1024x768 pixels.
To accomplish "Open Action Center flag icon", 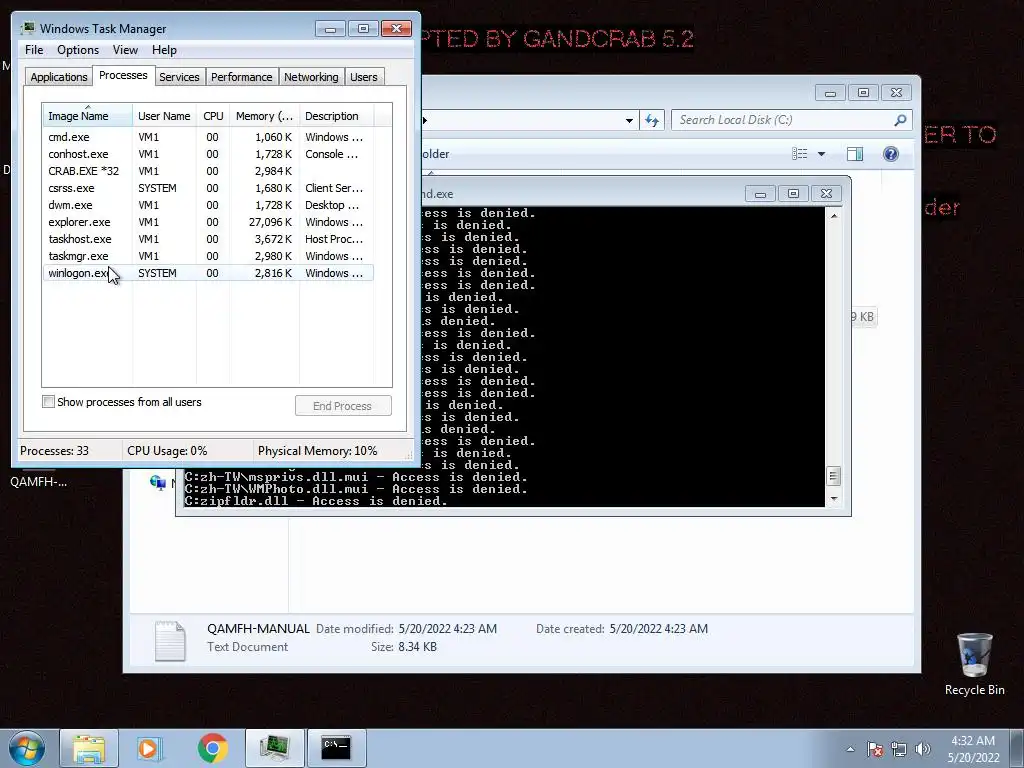I will click(x=875, y=749).
